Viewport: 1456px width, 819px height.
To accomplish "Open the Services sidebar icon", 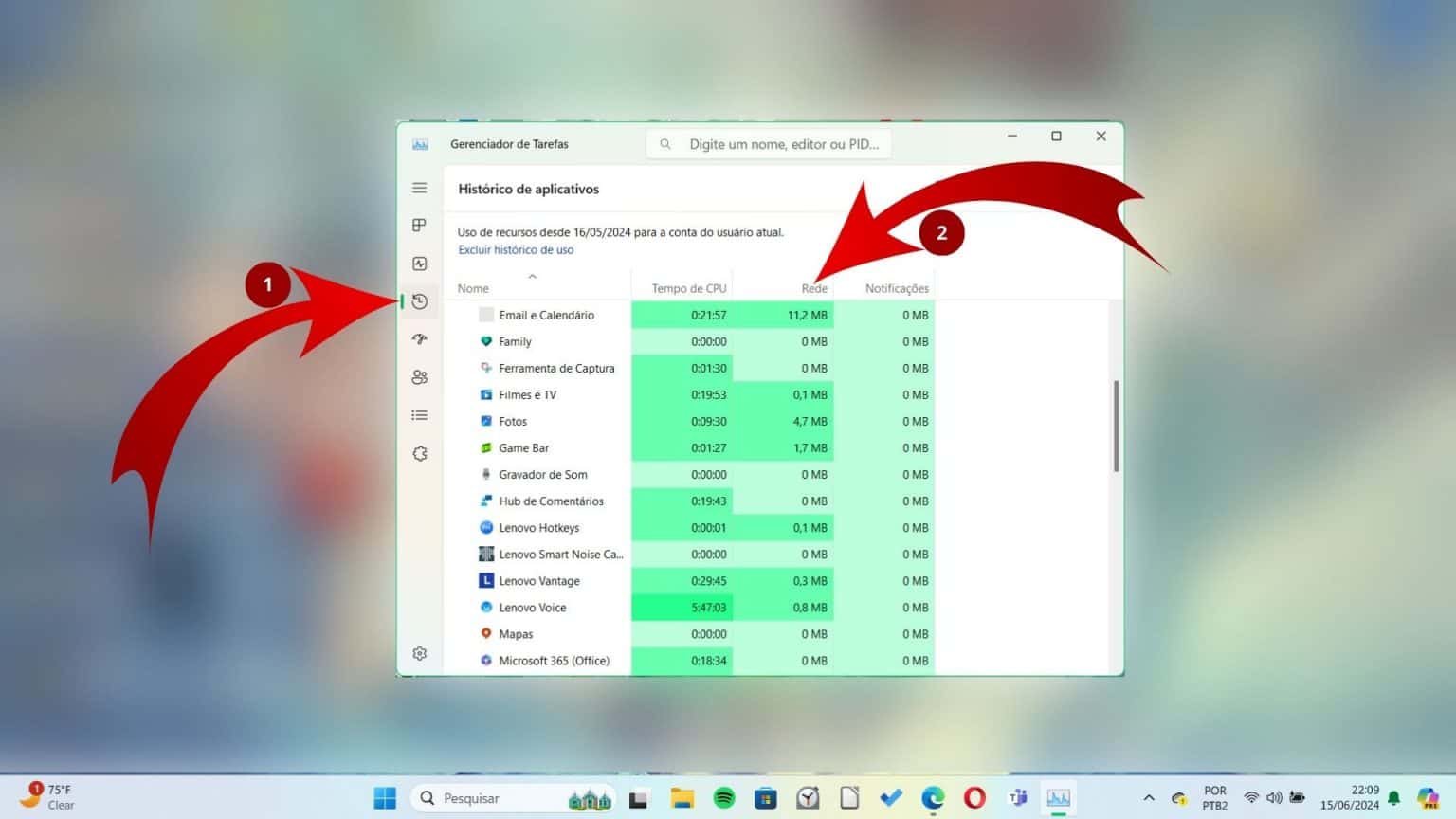I will pos(420,453).
